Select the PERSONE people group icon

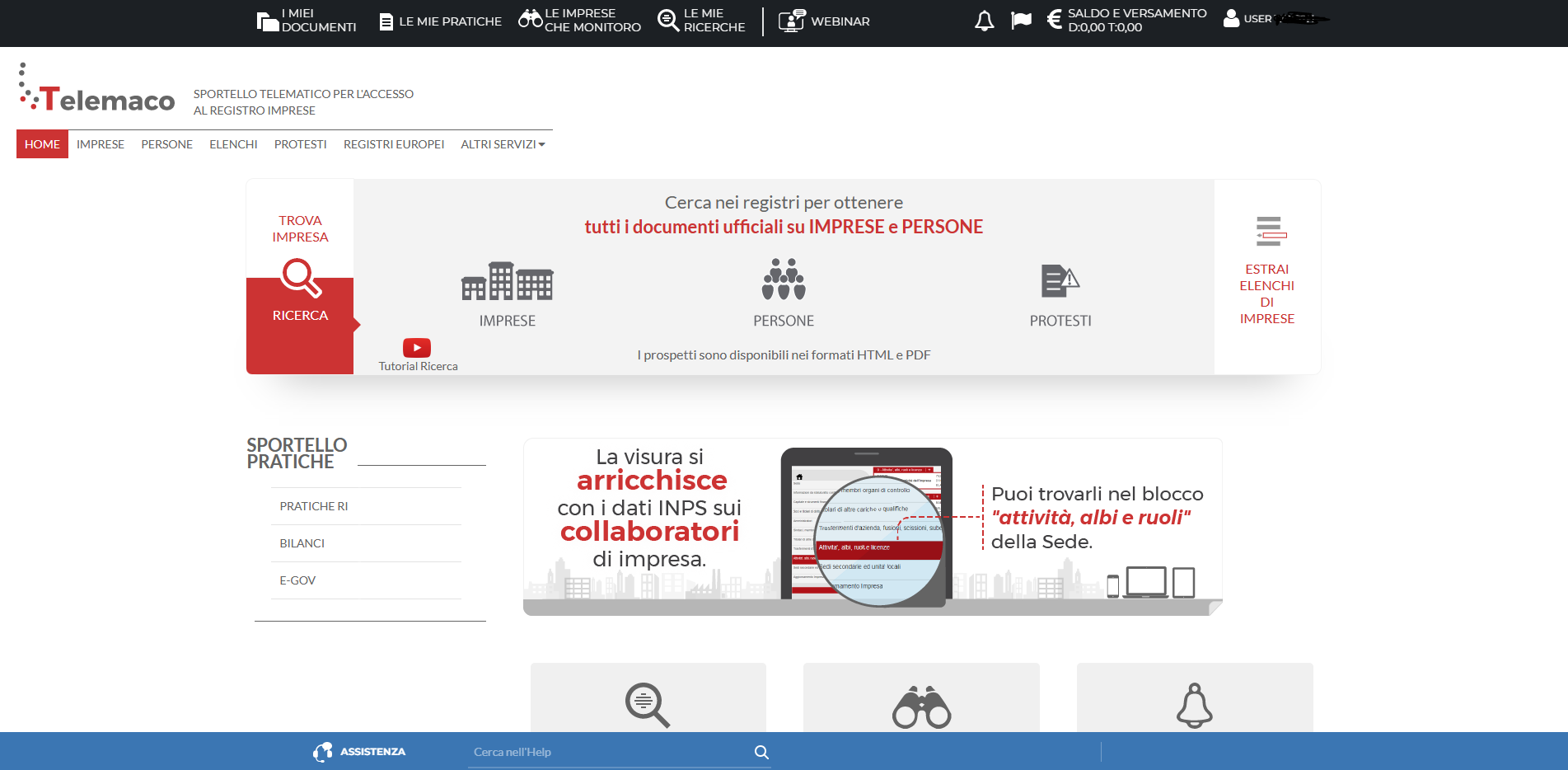(783, 280)
